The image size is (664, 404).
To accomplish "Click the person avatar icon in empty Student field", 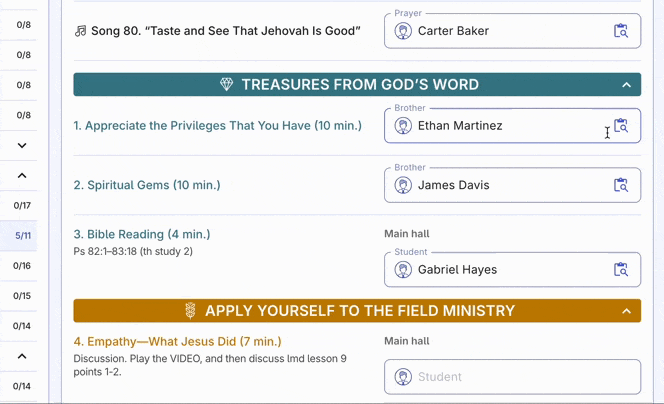I will tap(403, 377).
